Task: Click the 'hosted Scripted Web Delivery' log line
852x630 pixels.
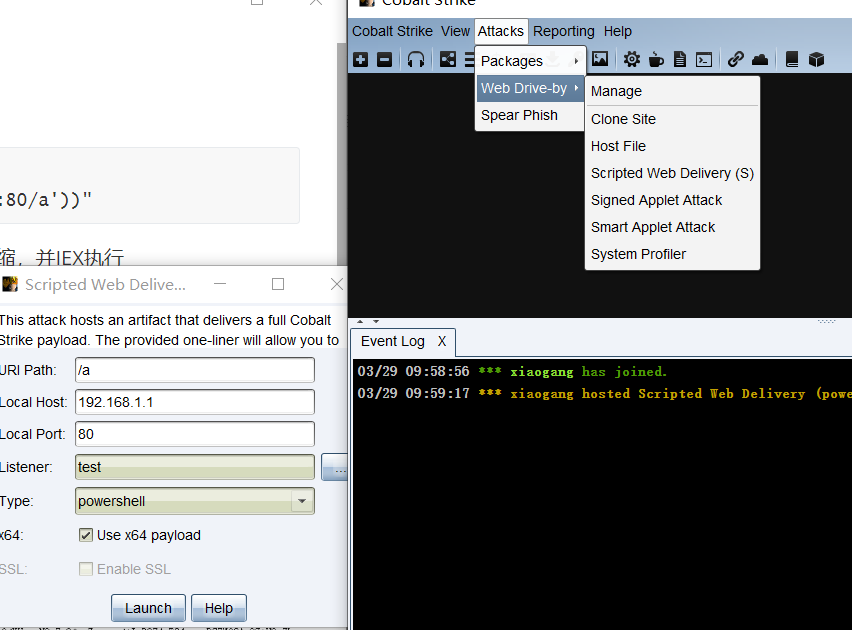Action: pyautogui.click(x=604, y=394)
